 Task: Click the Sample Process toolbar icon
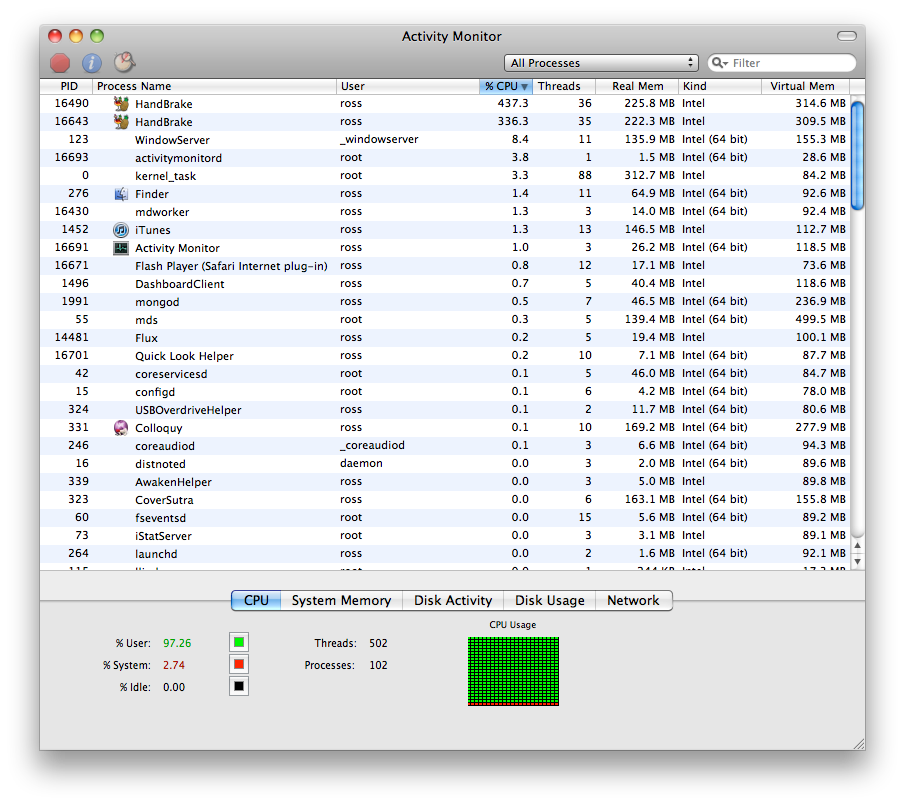point(124,63)
